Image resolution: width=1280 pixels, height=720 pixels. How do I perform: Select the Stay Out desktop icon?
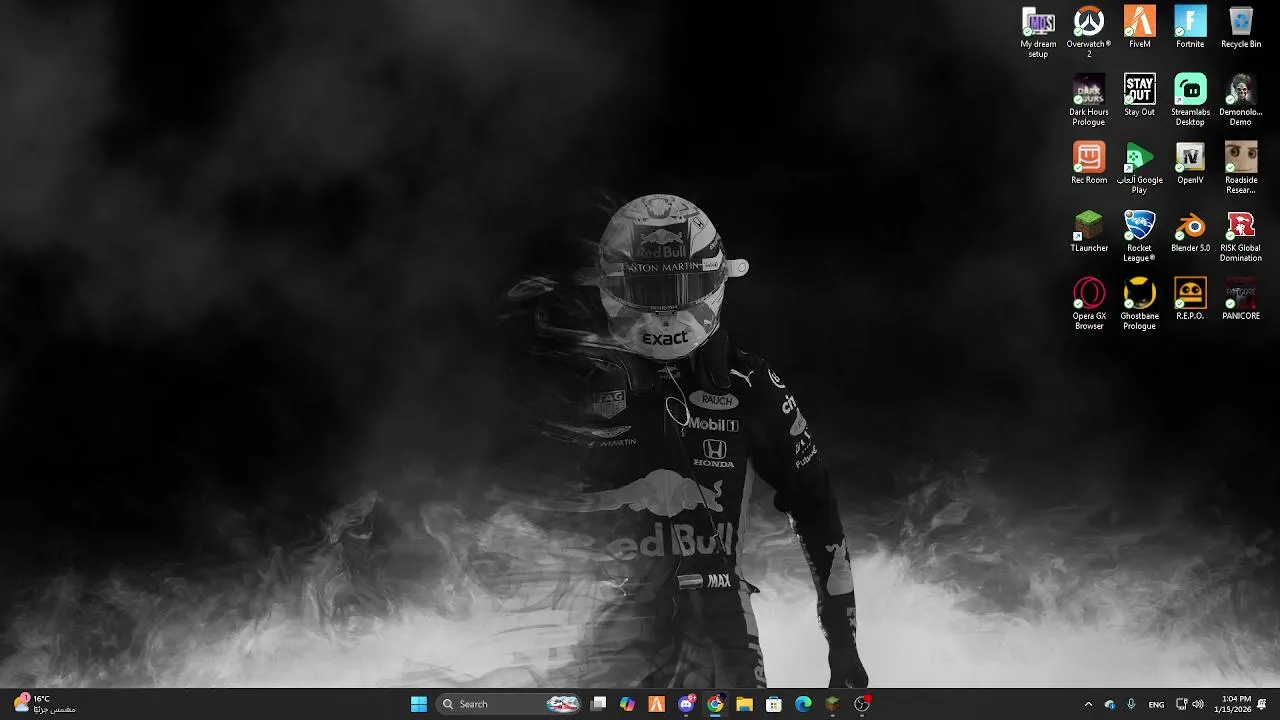pyautogui.click(x=1140, y=96)
